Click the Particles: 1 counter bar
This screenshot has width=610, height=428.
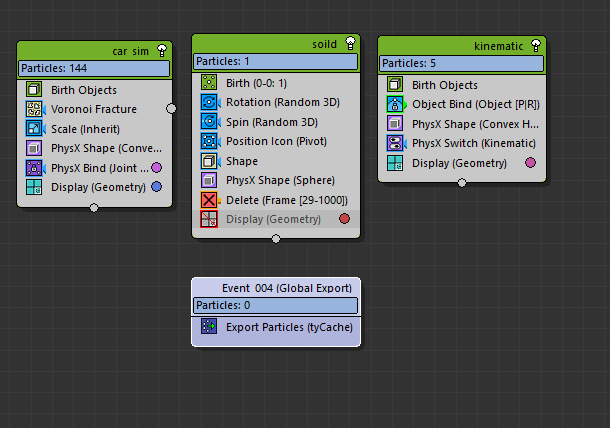click(x=275, y=61)
